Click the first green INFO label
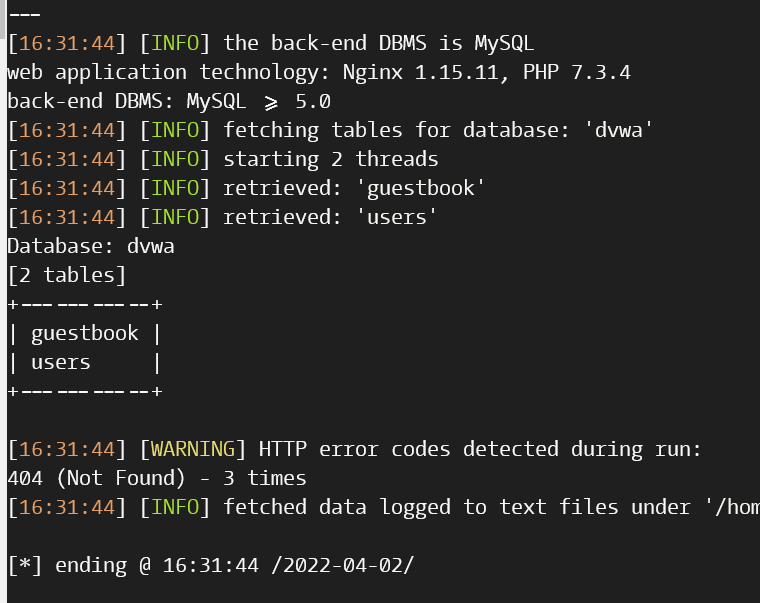 pos(175,43)
